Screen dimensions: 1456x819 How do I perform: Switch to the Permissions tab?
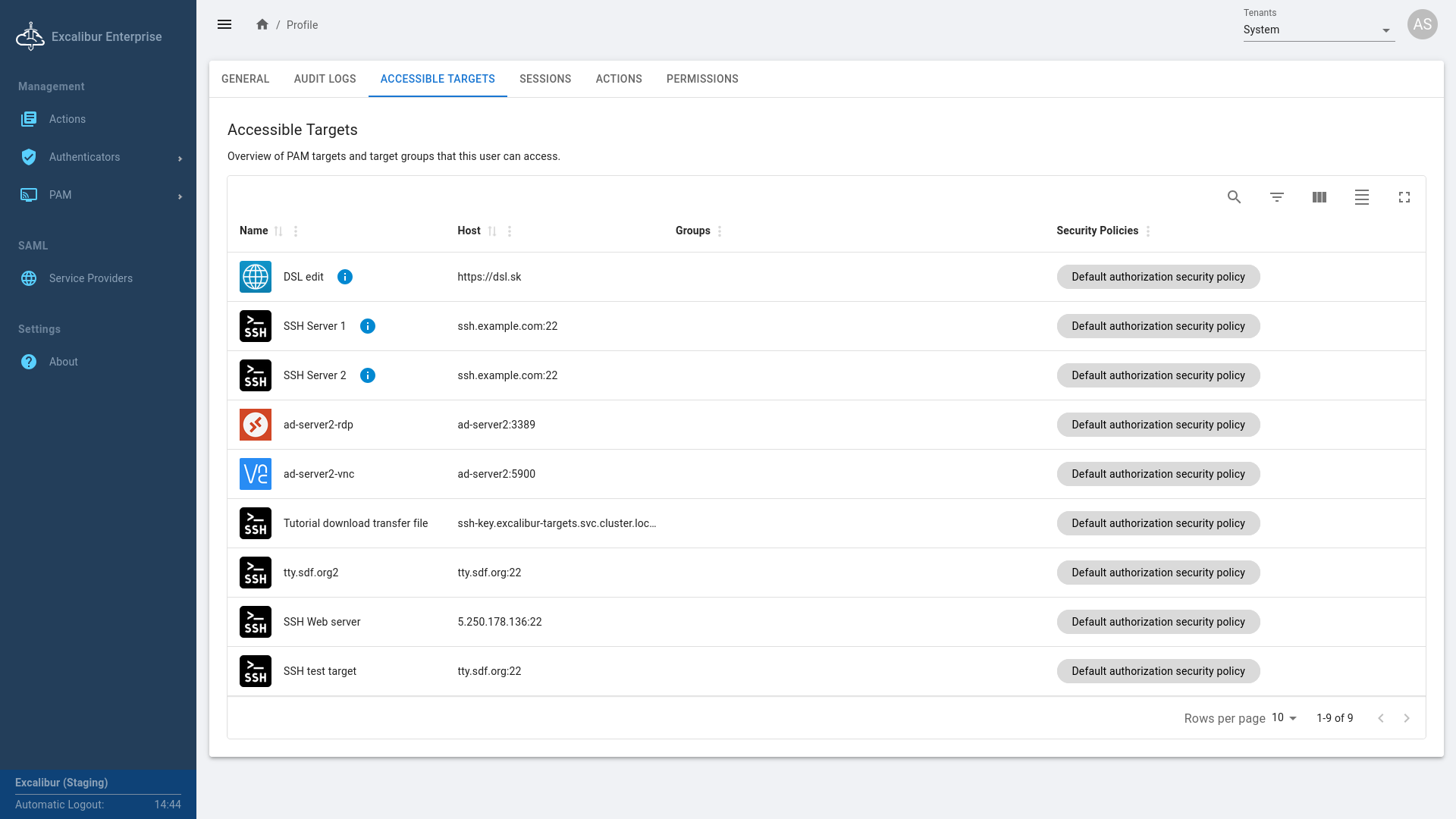click(x=701, y=79)
